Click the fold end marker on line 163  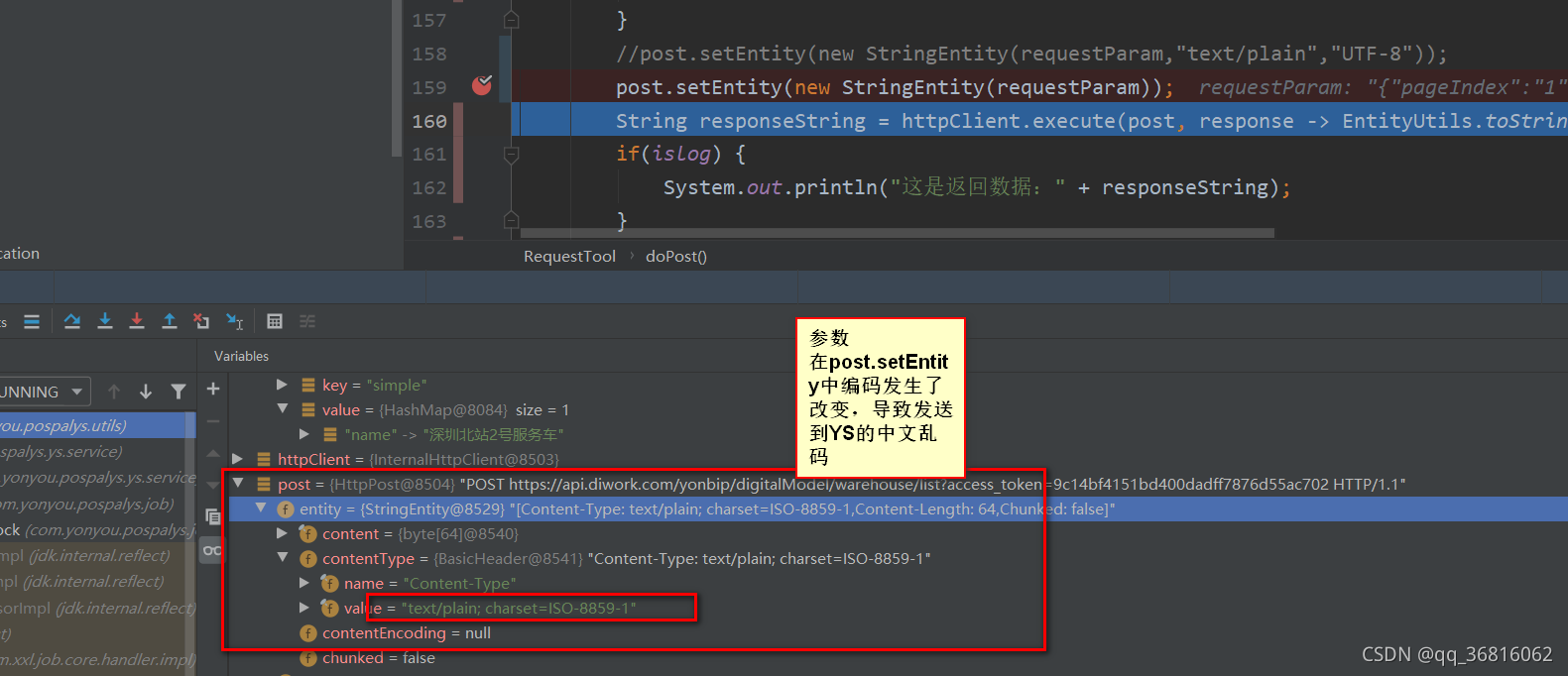tap(511, 220)
